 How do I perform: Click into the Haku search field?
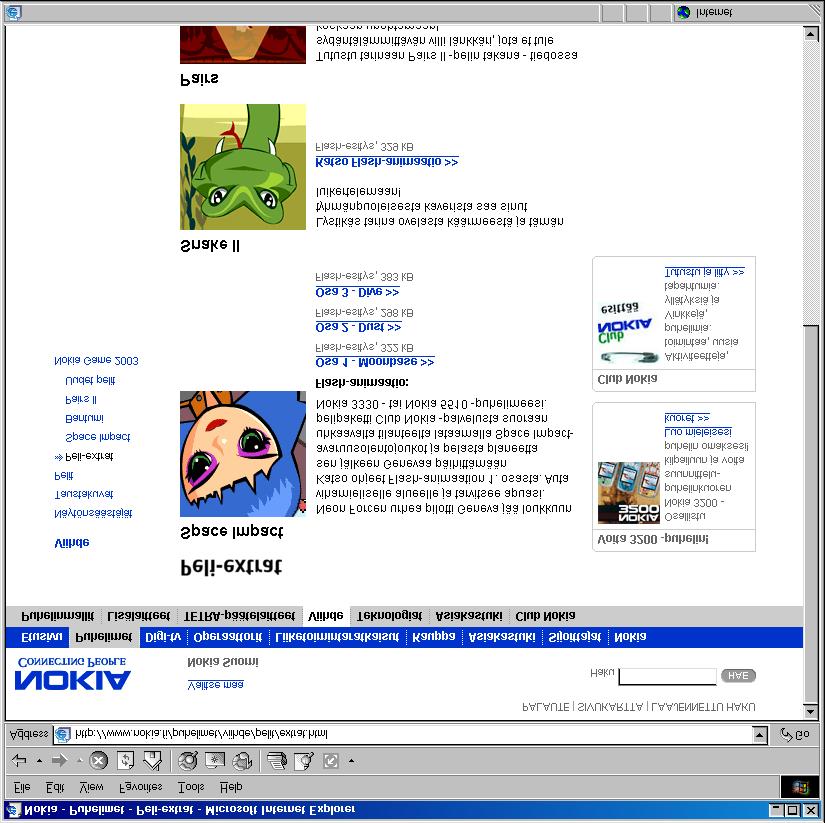tap(667, 676)
